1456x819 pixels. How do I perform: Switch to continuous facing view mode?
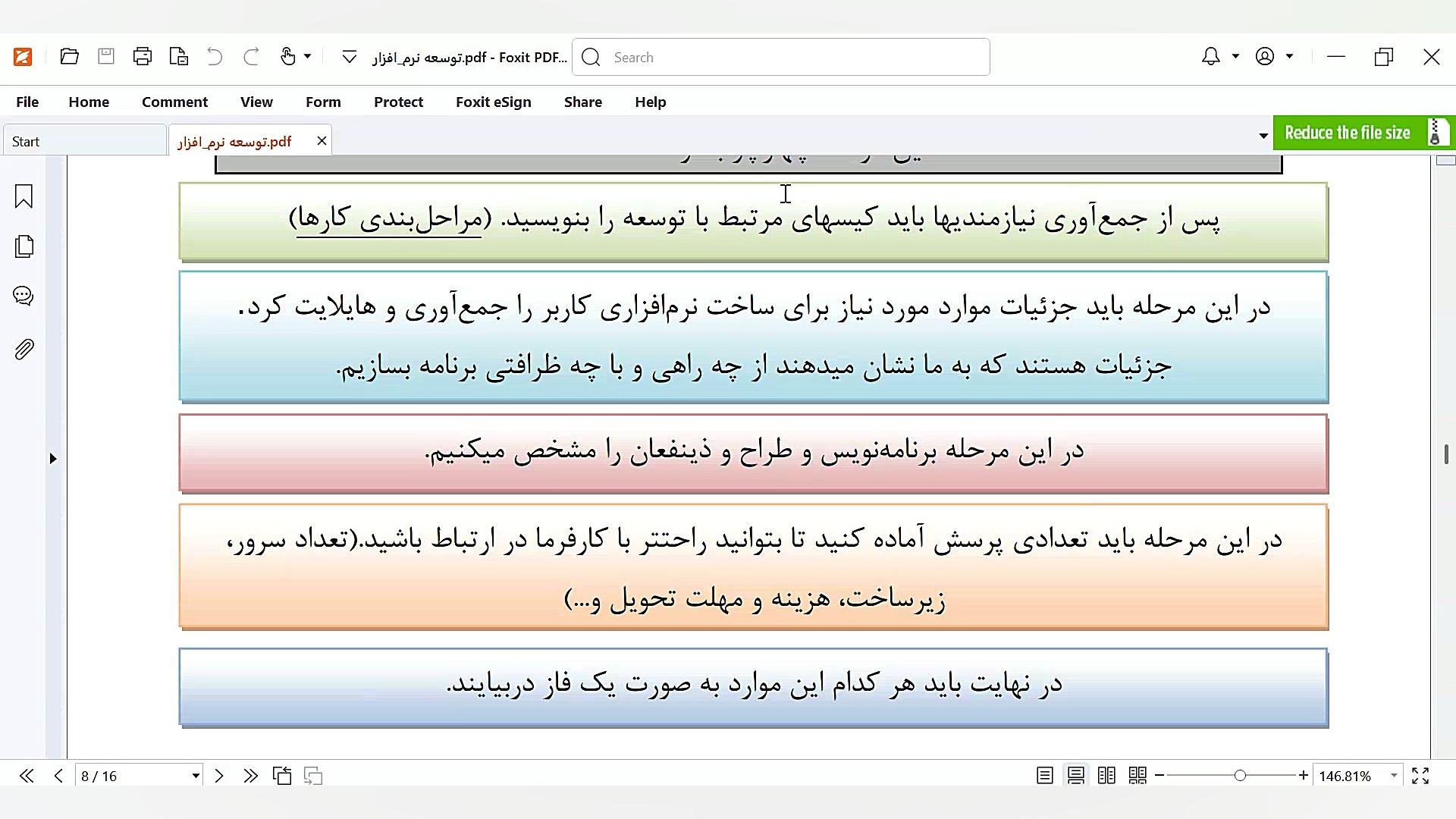(1137, 776)
